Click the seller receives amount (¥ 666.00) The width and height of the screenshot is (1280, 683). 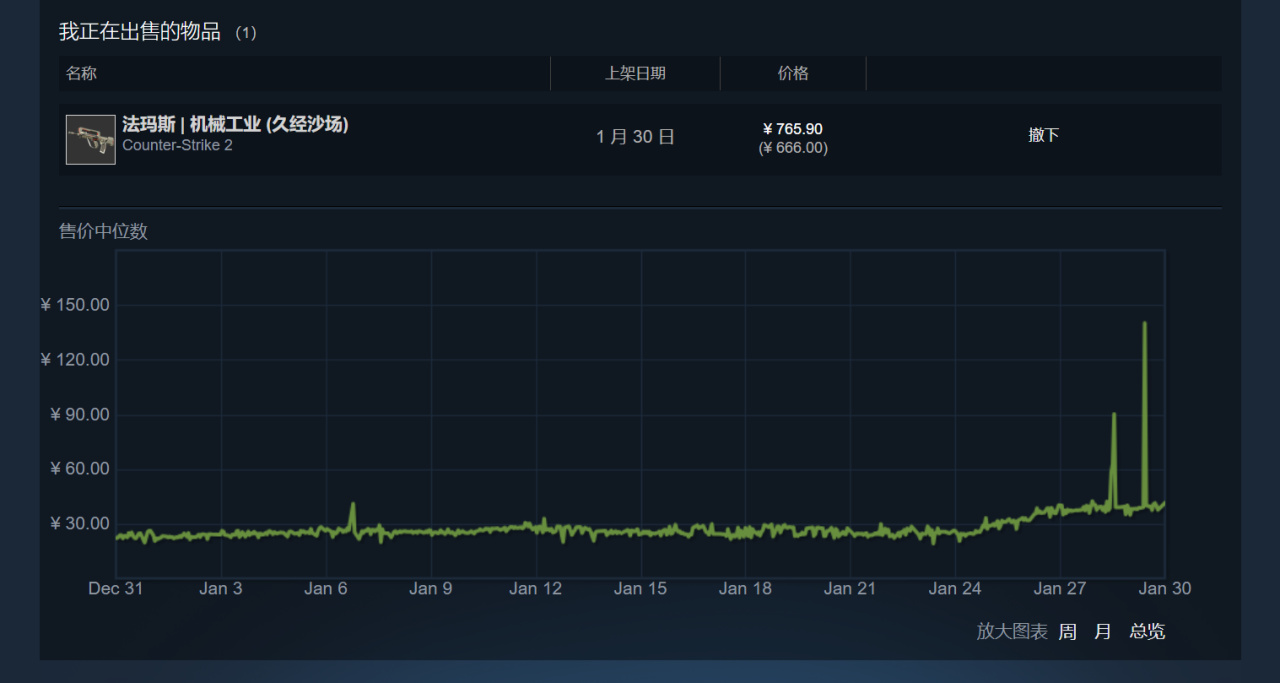point(793,148)
